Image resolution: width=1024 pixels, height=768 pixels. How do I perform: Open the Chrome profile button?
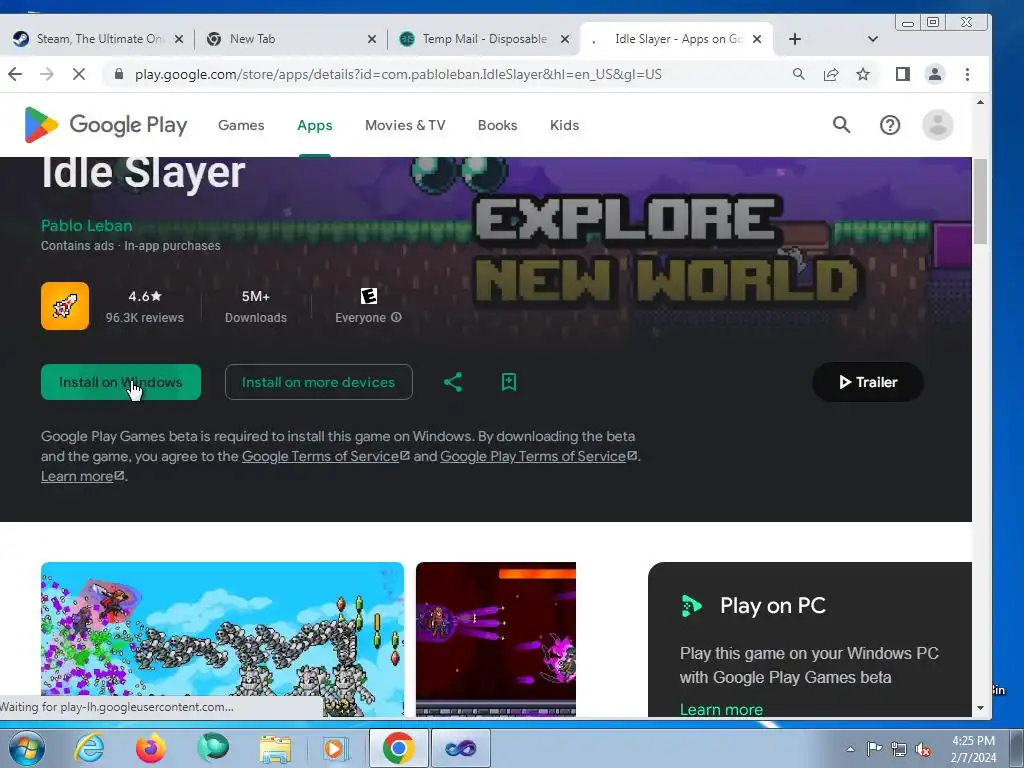[935, 74]
